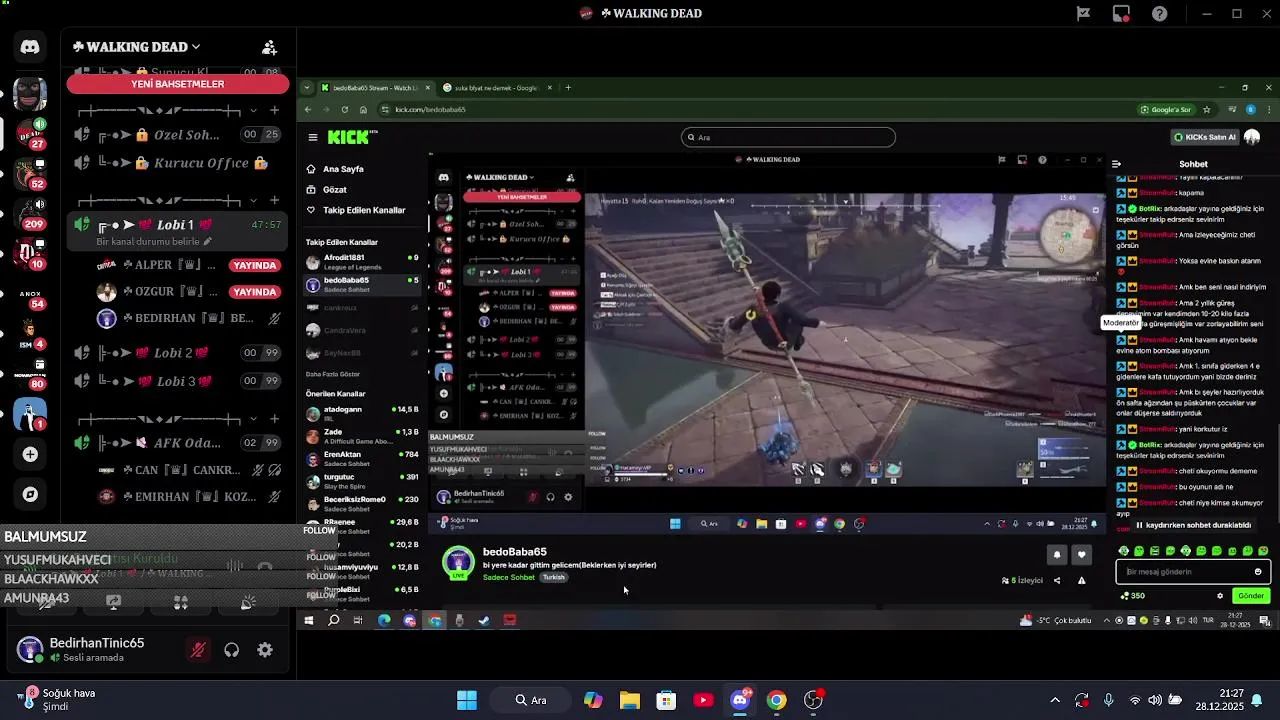
Task: Set a channel status for Lobi 1
Action: (x=154, y=242)
